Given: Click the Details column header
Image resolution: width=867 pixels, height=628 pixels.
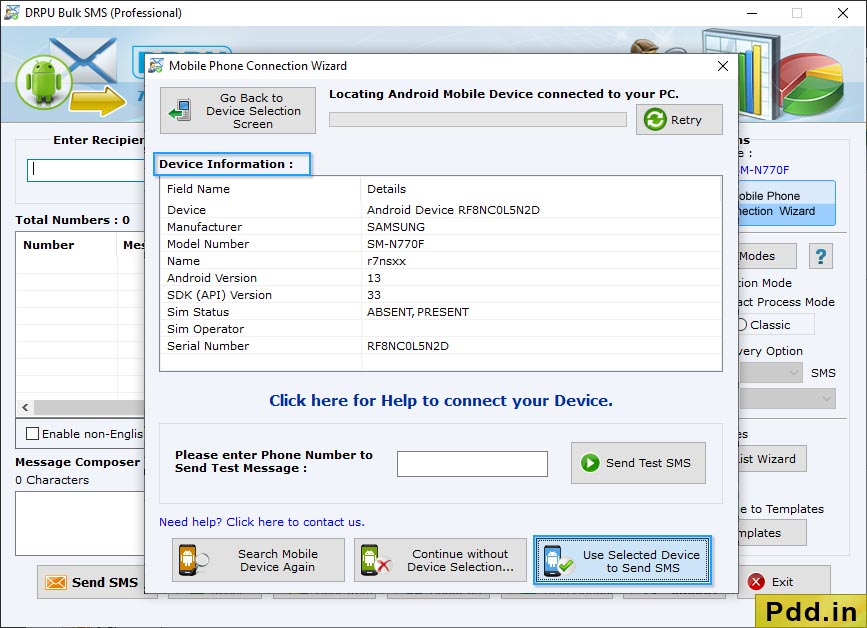Looking at the screenshot, I should 541,189.
